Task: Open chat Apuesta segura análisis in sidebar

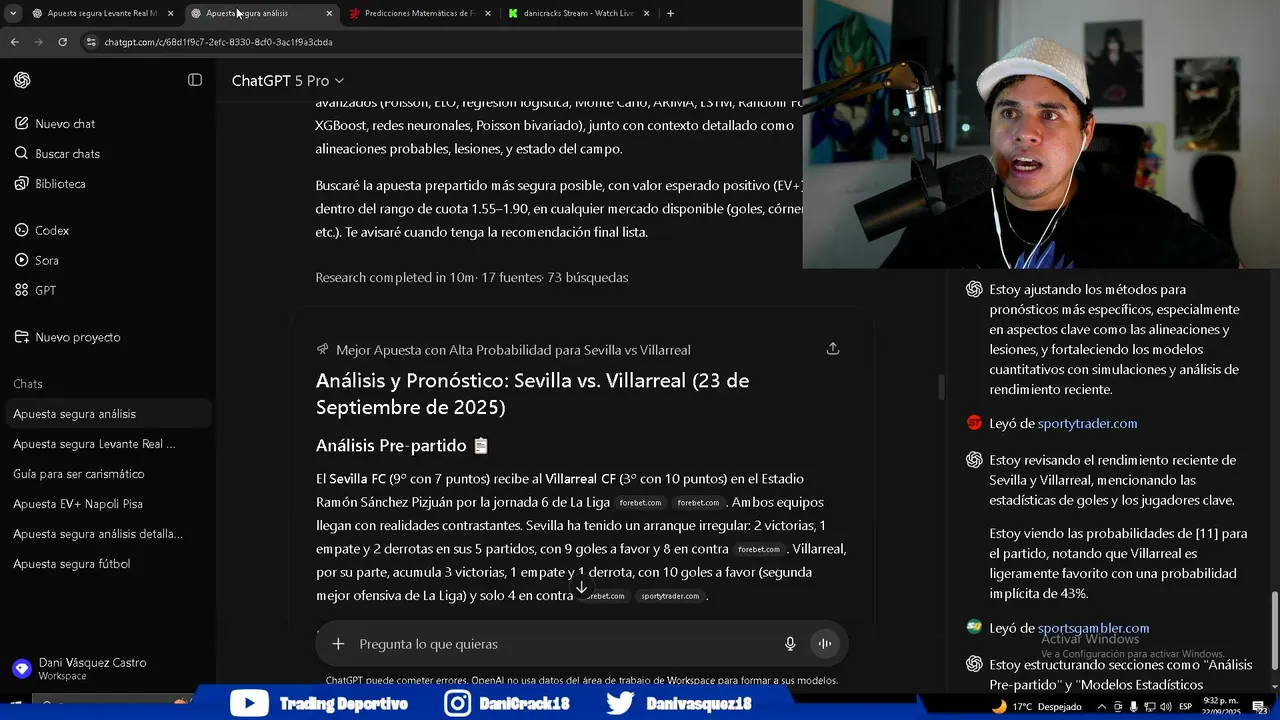Action: pos(106,414)
